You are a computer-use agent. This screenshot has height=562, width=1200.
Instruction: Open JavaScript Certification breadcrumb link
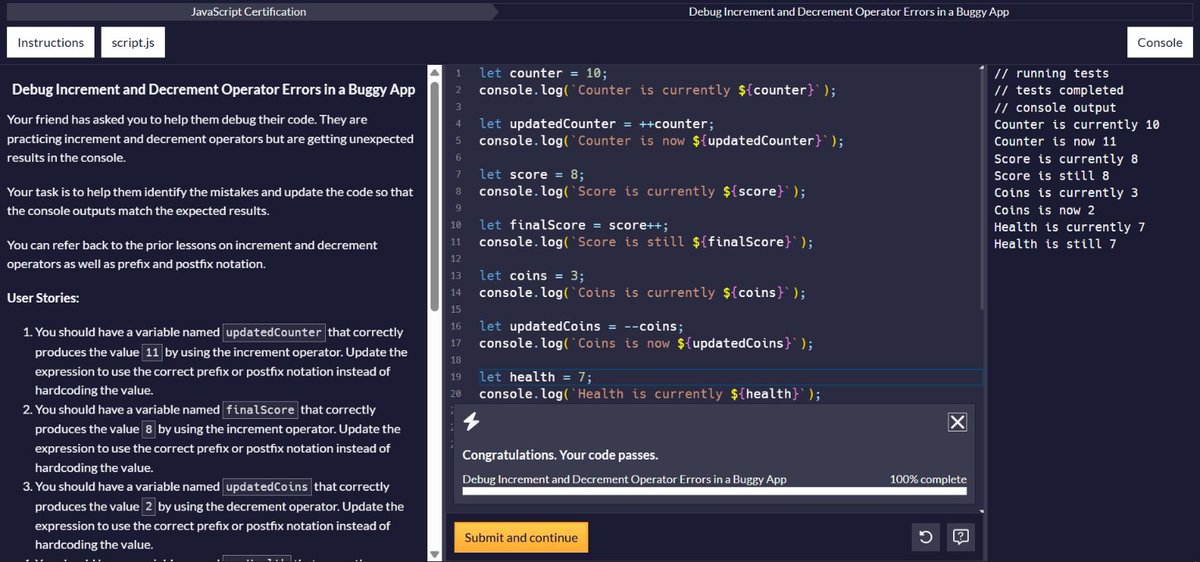pos(249,12)
